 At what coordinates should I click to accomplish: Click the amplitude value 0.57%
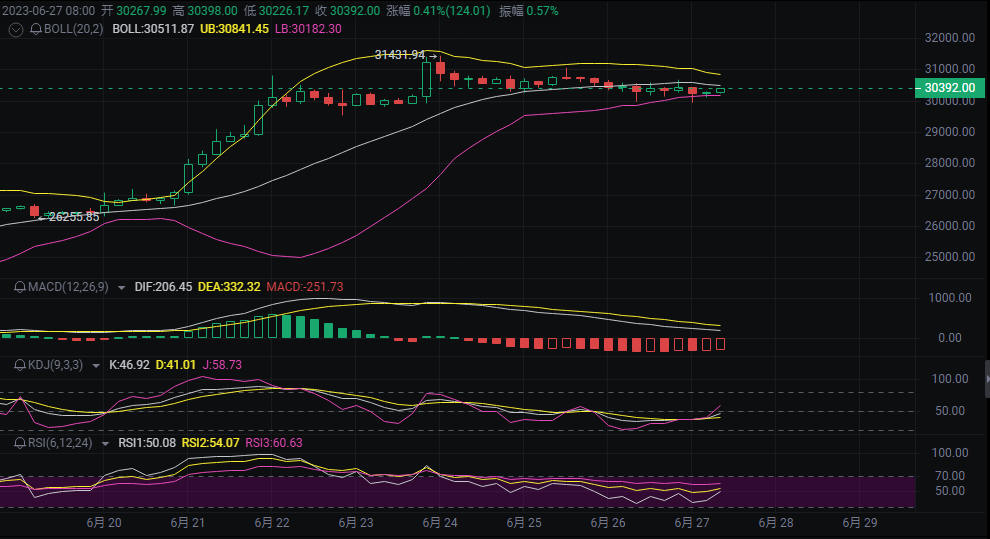542,11
